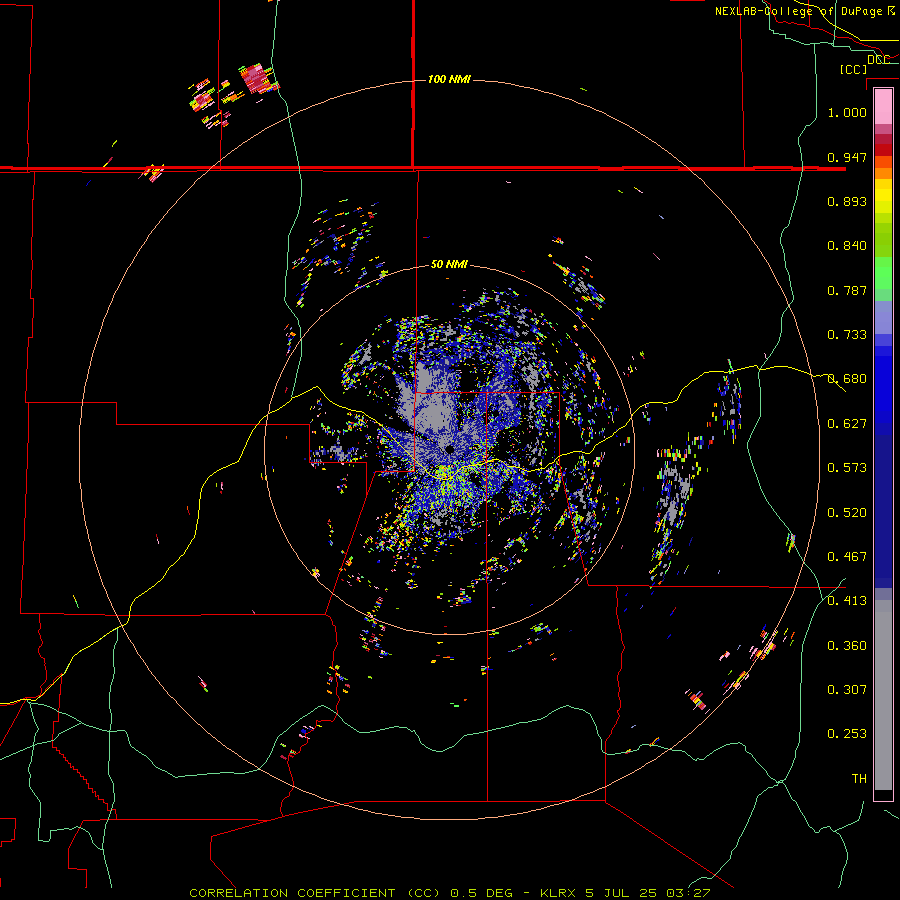Click the 0.253 scale label
900x900 pixels.
(847, 734)
